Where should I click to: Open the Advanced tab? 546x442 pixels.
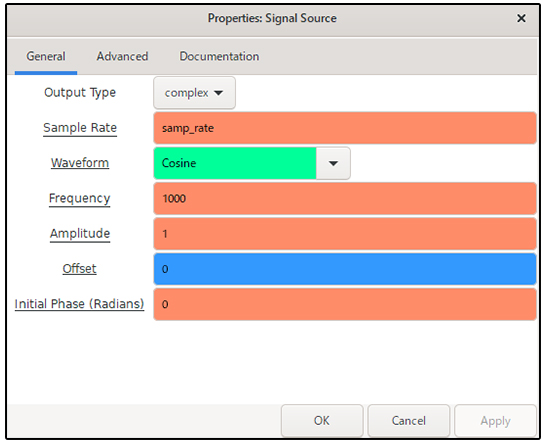122,56
